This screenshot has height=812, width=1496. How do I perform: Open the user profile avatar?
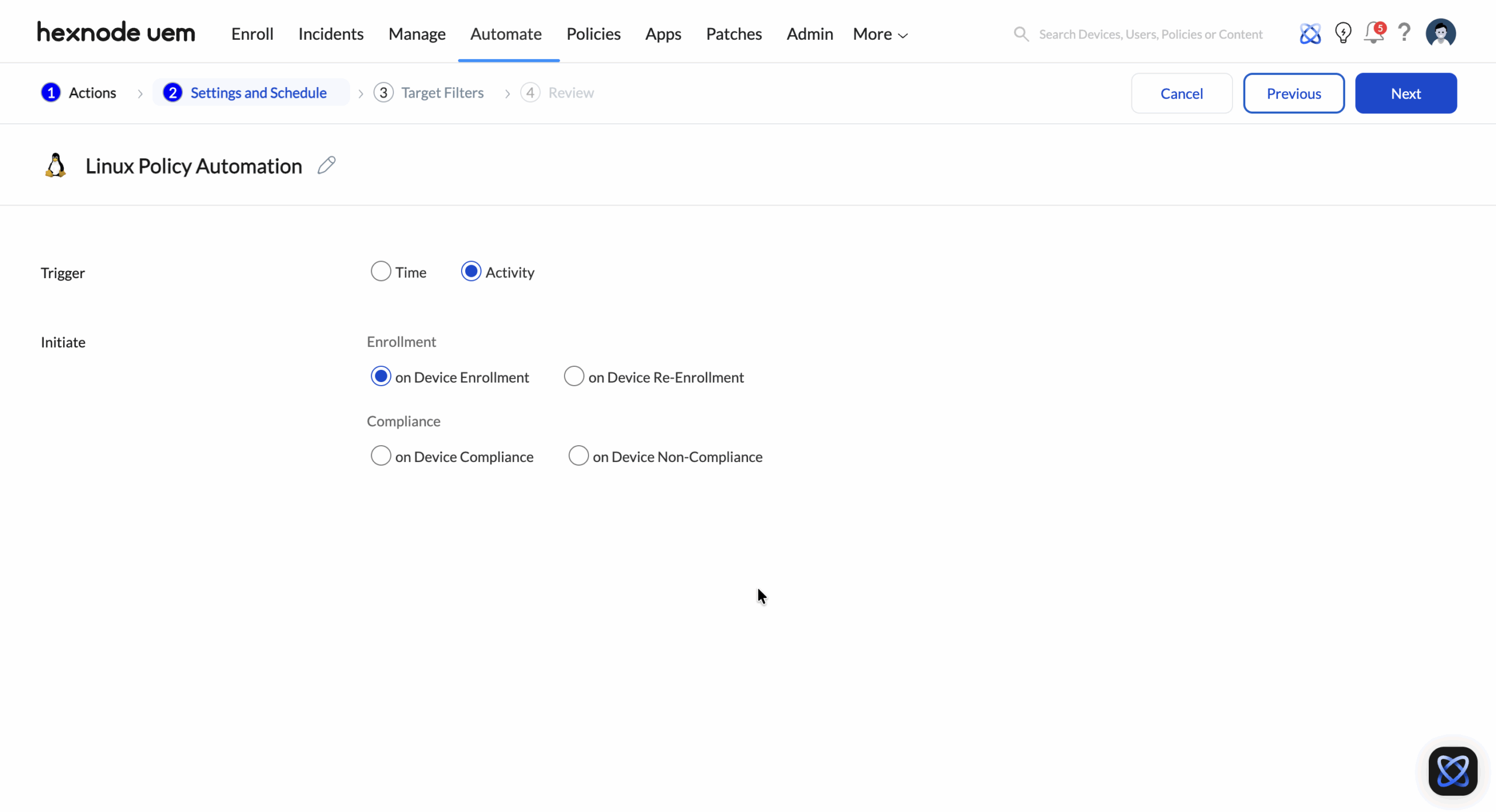[1440, 33]
